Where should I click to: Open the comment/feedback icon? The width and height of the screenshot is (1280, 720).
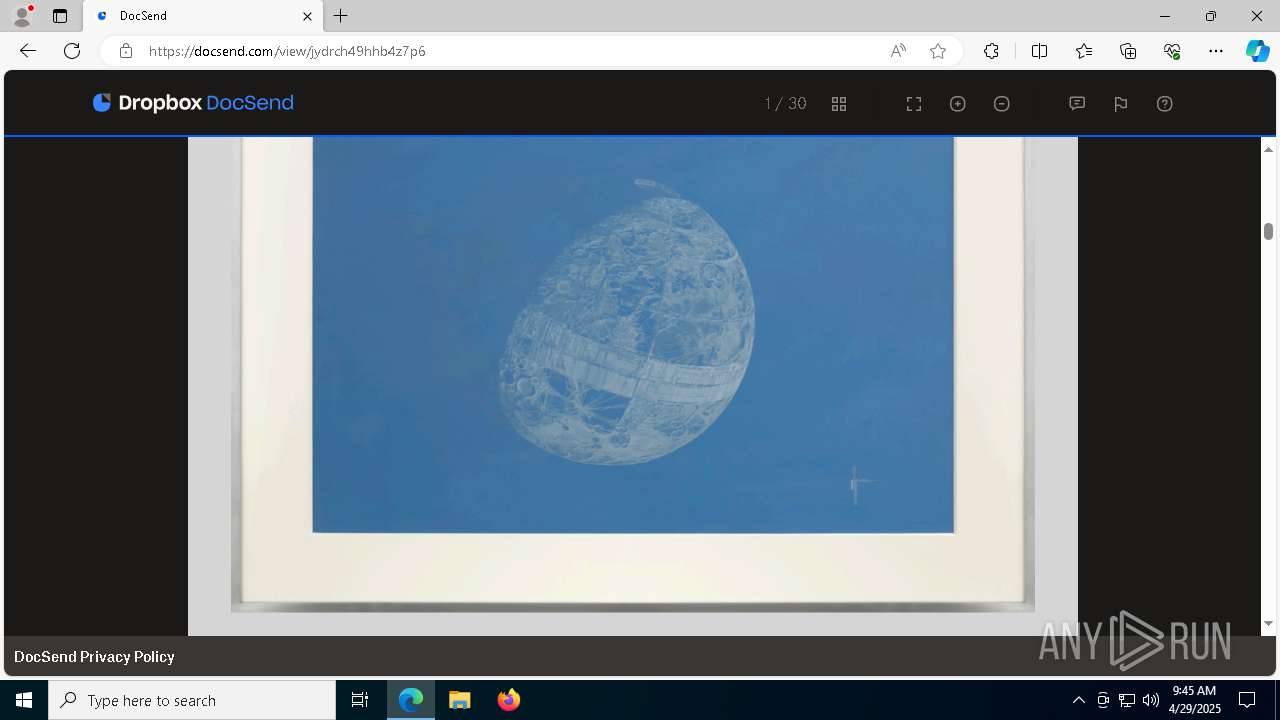[1077, 104]
